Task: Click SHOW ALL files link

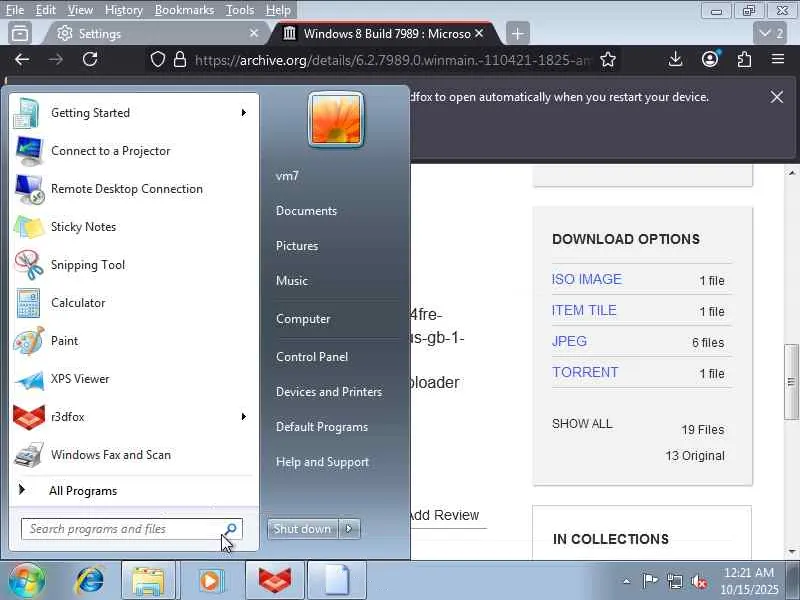Action: pos(582,424)
